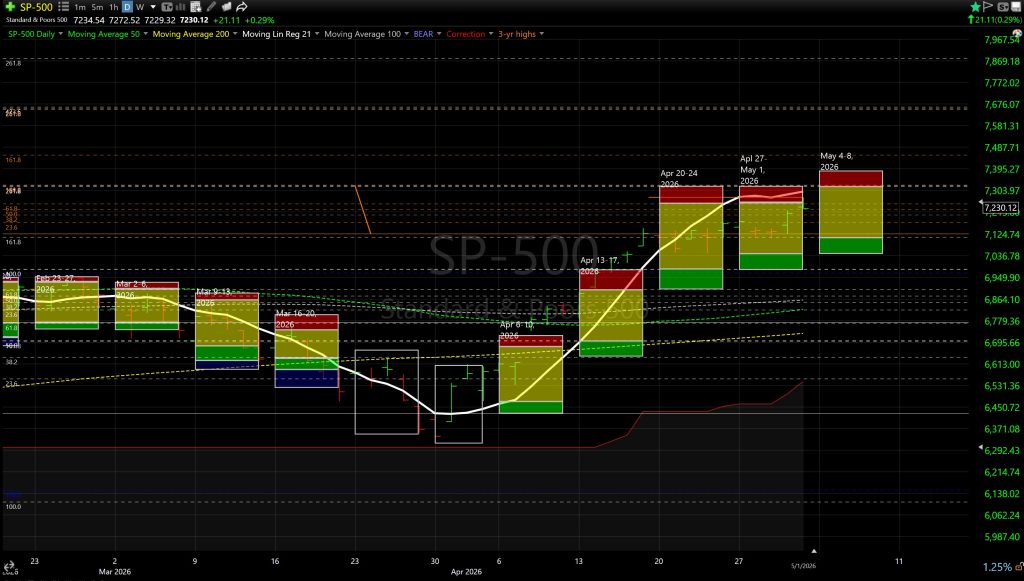Click the scroll arrows icon at bottom-left

tap(9, 567)
